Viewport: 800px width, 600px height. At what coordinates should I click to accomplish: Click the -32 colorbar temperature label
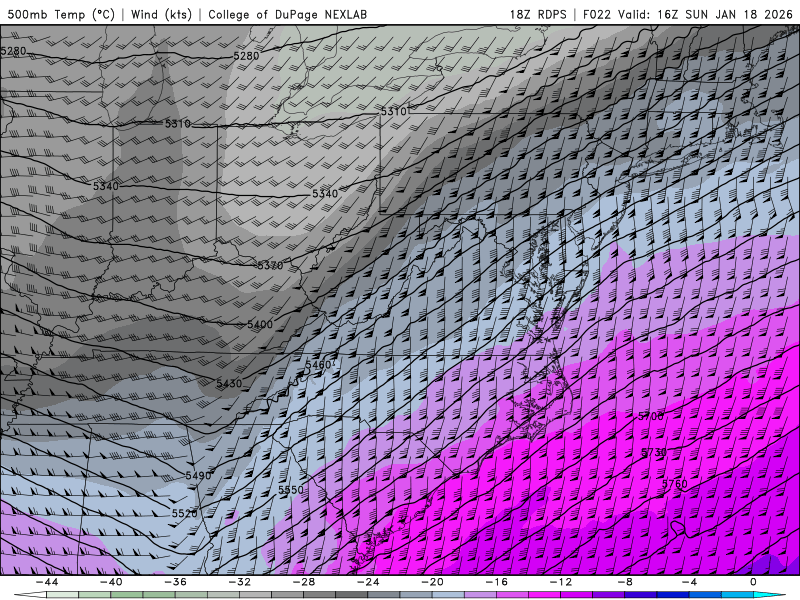(240, 582)
